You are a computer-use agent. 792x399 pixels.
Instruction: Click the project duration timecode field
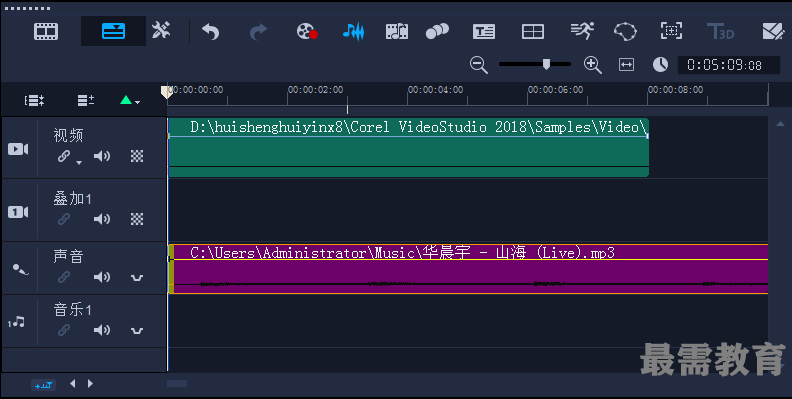click(729, 65)
